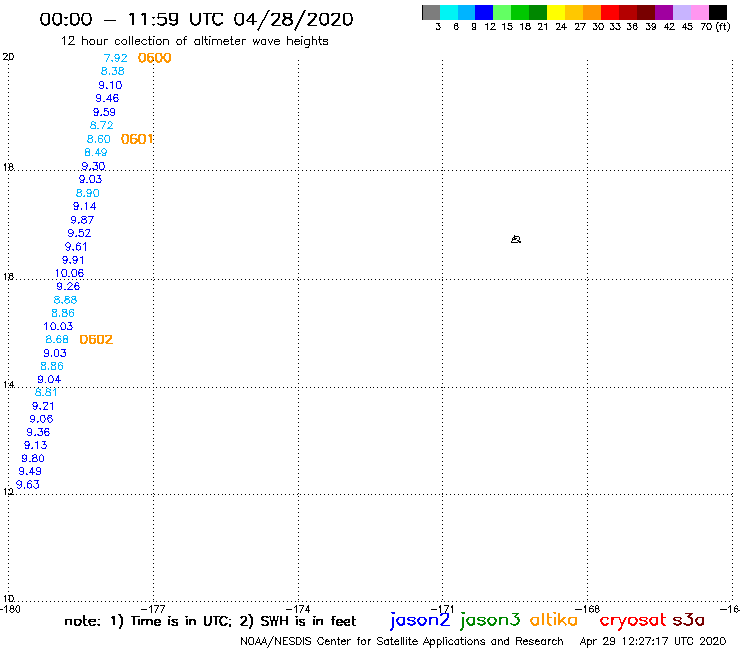Screen dimensions: 740x650
Task: Select the 8.60 reading beside 0601
Action: point(99,139)
